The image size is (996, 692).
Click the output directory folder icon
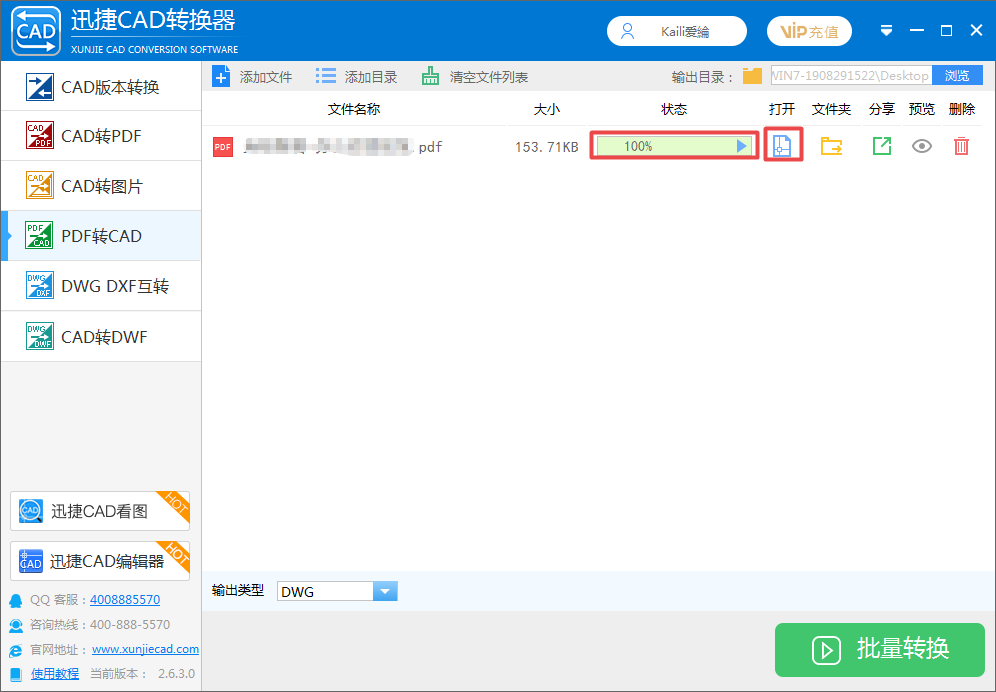(752, 76)
